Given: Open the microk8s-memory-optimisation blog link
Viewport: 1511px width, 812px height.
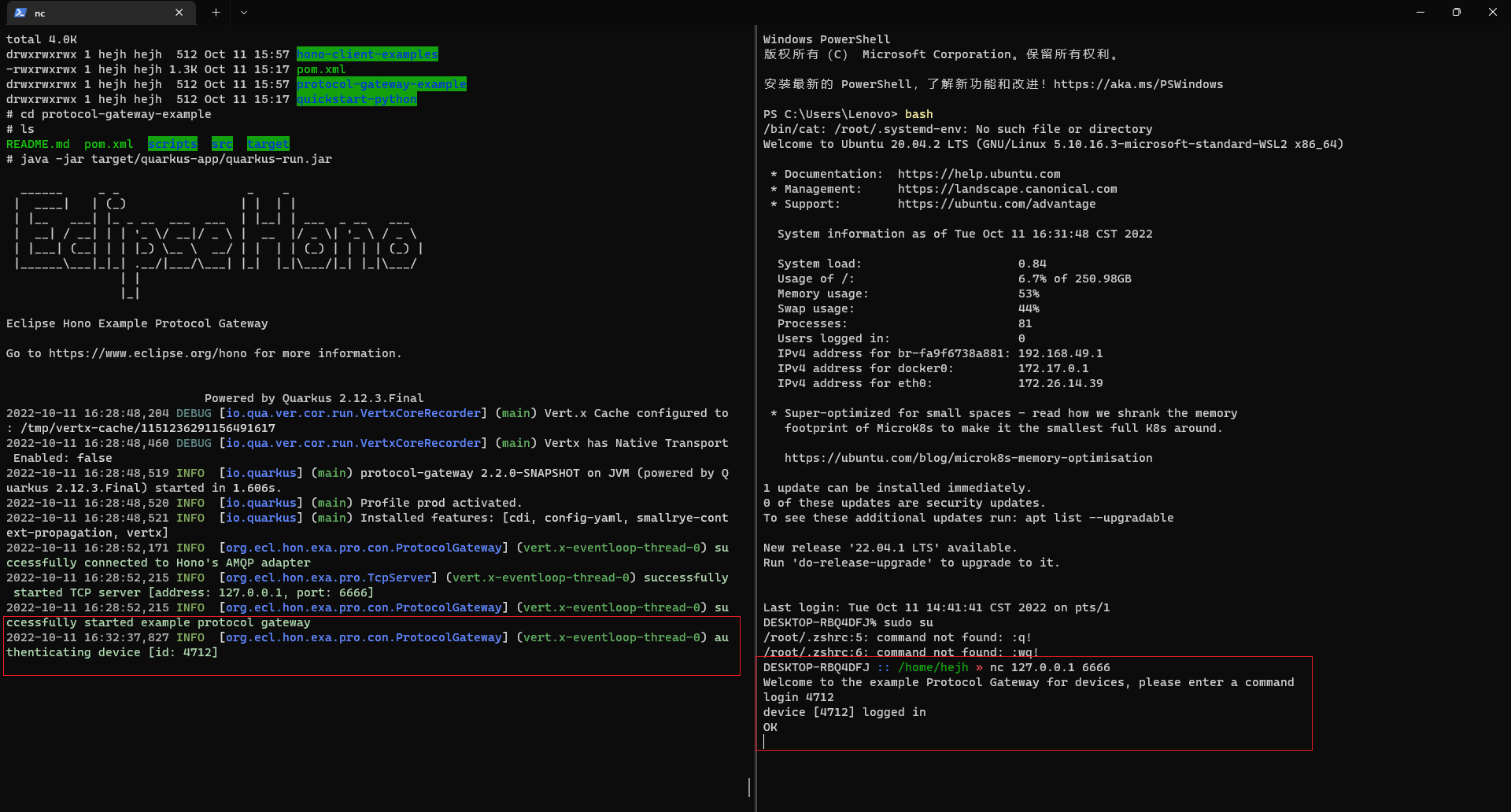Looking at the screenshot, I should (967, 458).
